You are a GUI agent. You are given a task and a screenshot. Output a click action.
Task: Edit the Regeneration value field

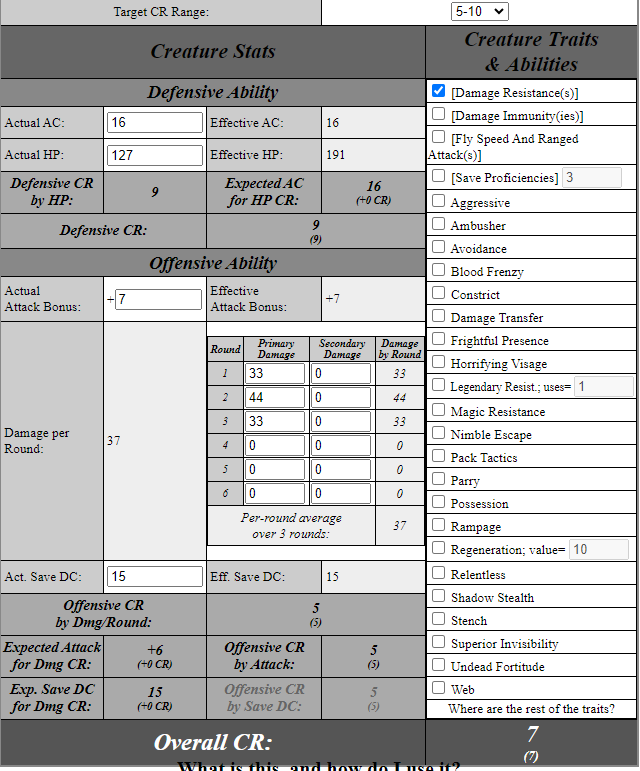(599, 549)
